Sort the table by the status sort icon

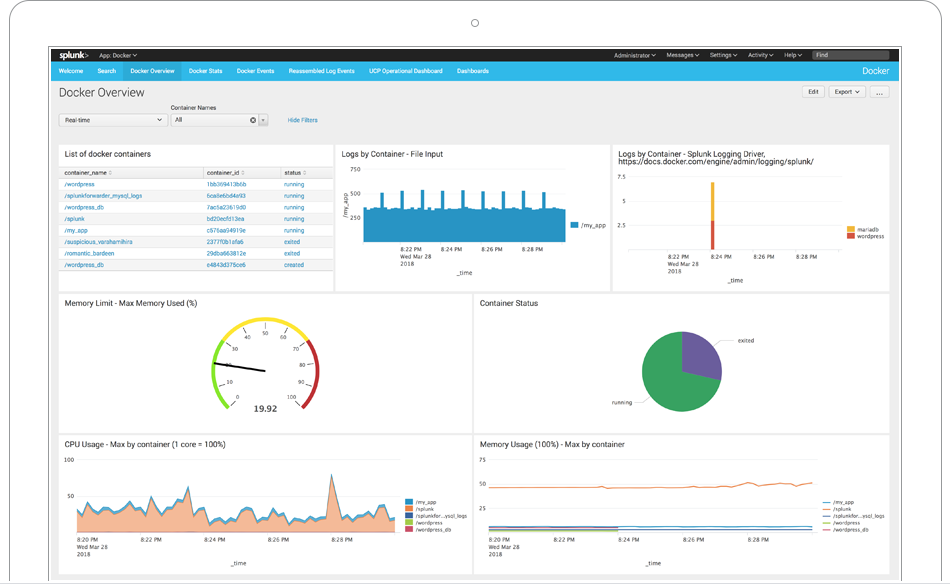click(305, 173)
